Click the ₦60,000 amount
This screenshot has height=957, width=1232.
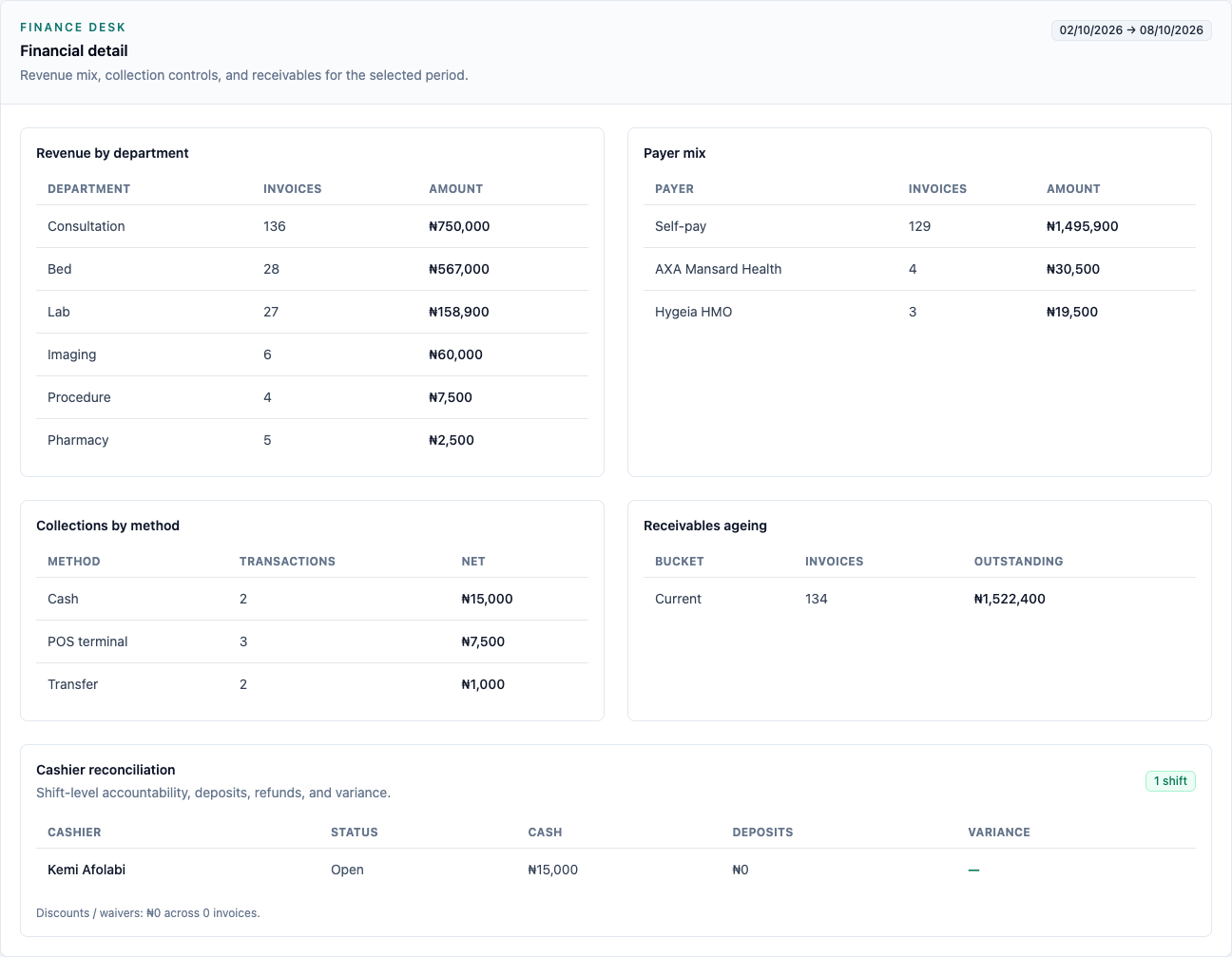point(455,354)
